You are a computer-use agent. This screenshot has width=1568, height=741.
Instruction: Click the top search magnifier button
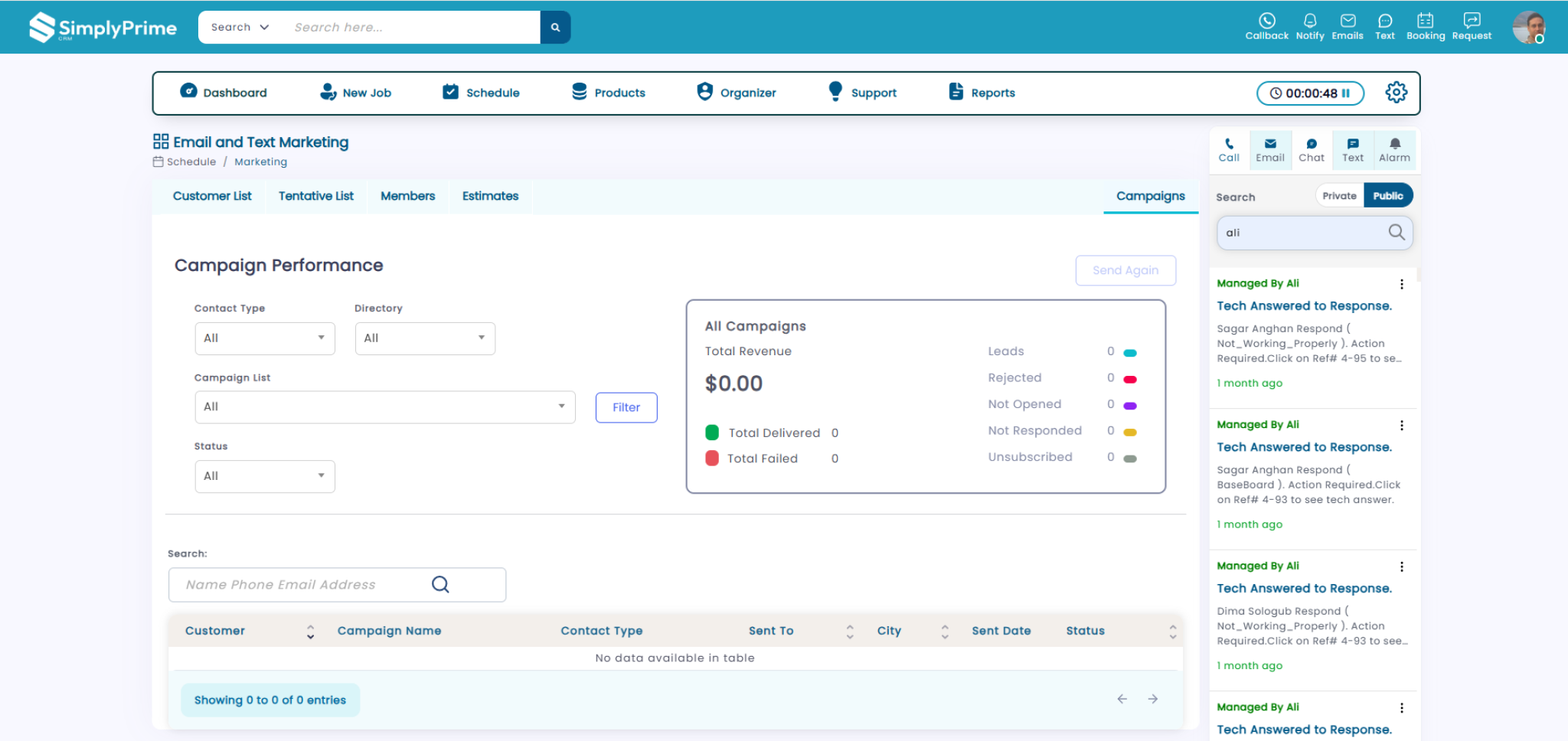(x=555, y=28)
